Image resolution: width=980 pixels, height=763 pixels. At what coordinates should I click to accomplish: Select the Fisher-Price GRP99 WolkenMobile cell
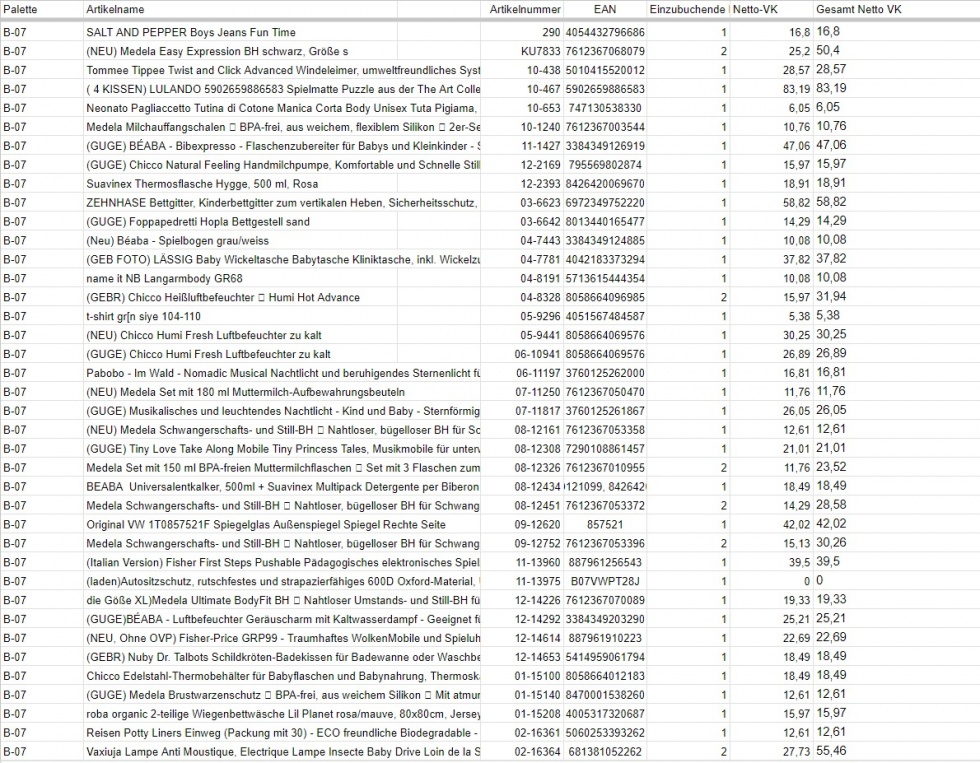(x=283, y=638)
